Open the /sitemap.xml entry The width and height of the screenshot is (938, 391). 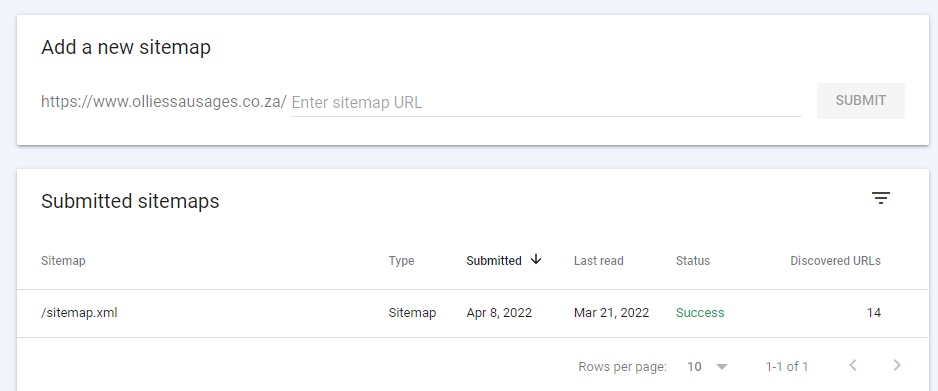tap(79, 312)
